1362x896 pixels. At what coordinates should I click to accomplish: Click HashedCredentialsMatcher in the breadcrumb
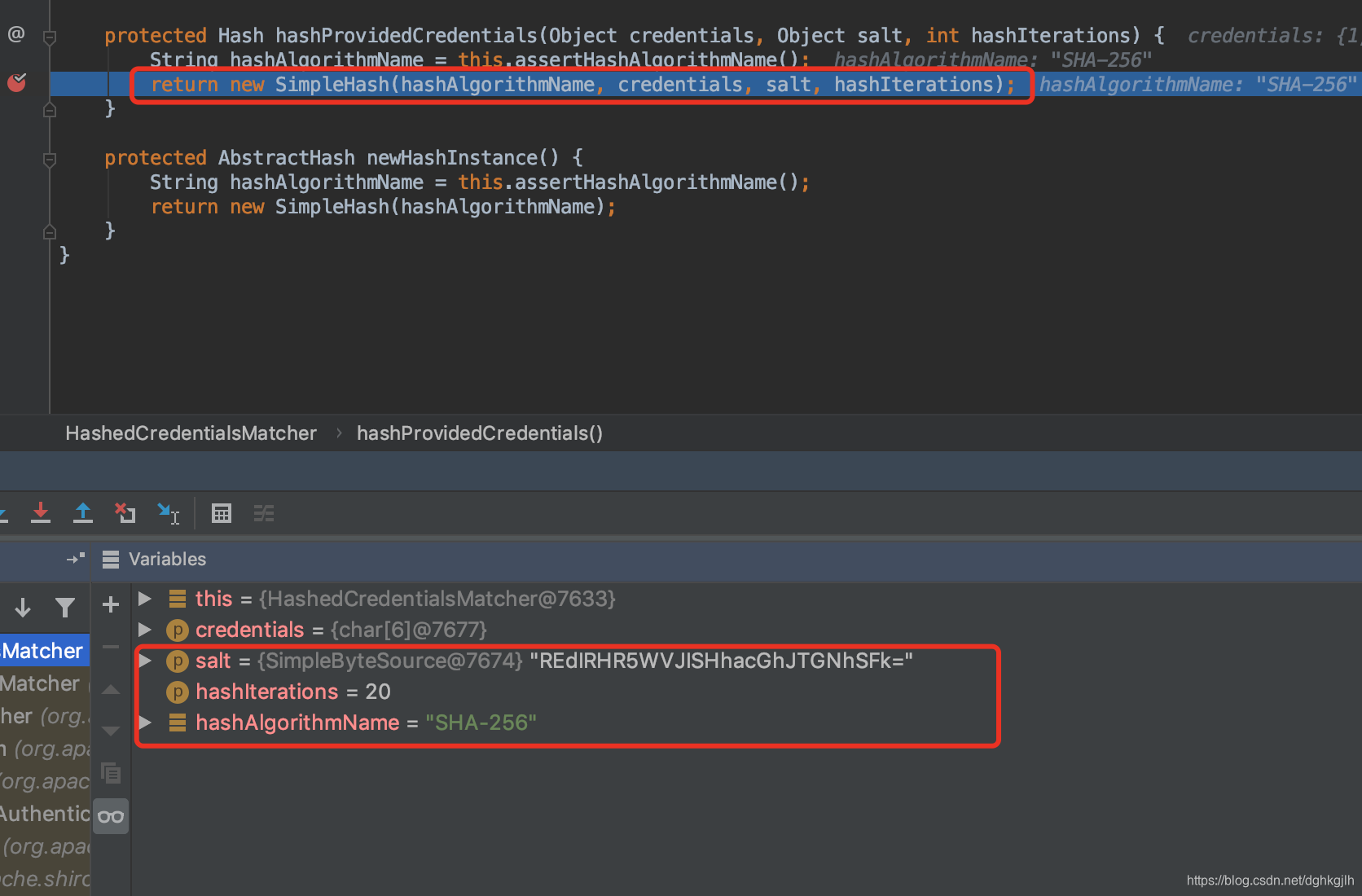[x=191, y=433]
